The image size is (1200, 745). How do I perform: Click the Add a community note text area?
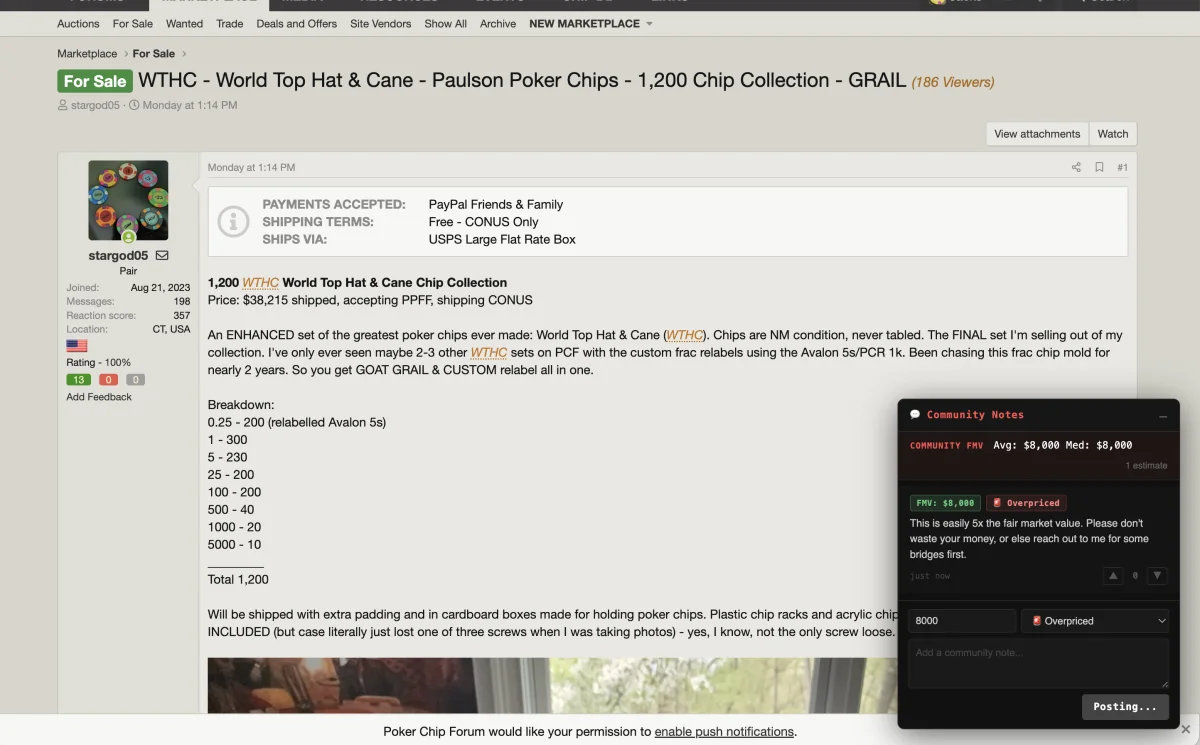pyautogui.click(x=1038, y=662)
